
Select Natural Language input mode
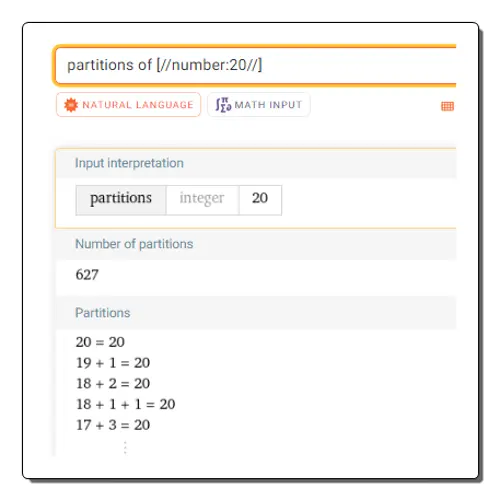tap(129, 105)
